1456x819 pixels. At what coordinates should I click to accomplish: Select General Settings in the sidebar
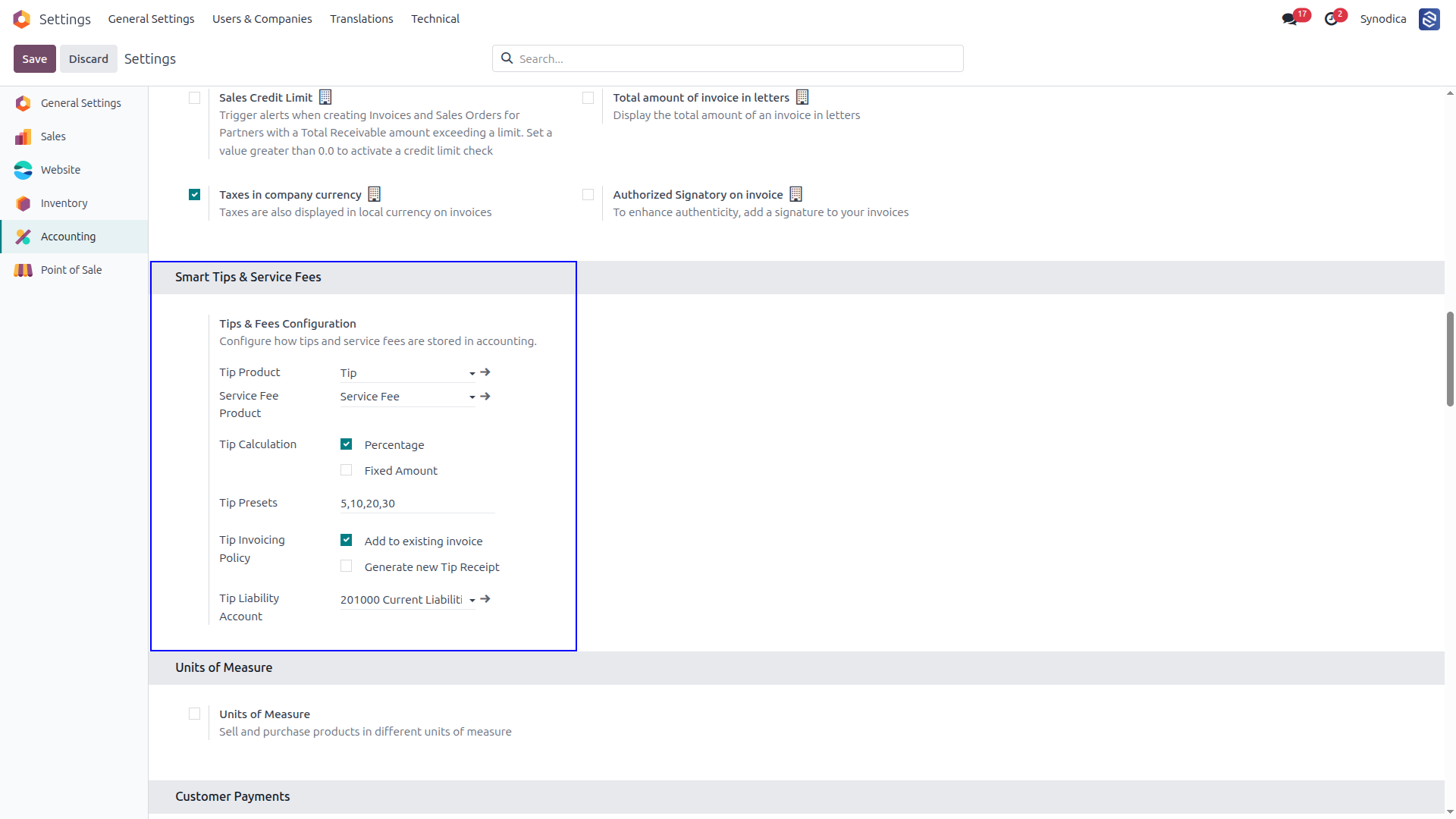point(74,103)
